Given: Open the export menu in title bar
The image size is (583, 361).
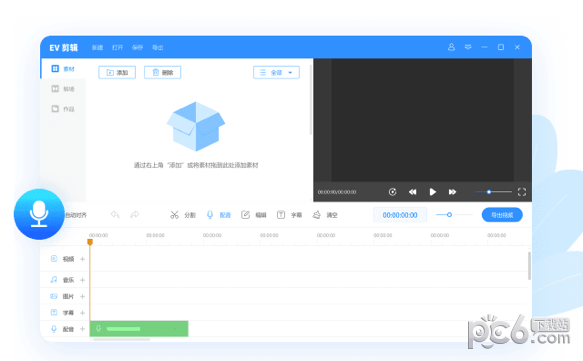Looking at the screenshot, I should [158, 48].
